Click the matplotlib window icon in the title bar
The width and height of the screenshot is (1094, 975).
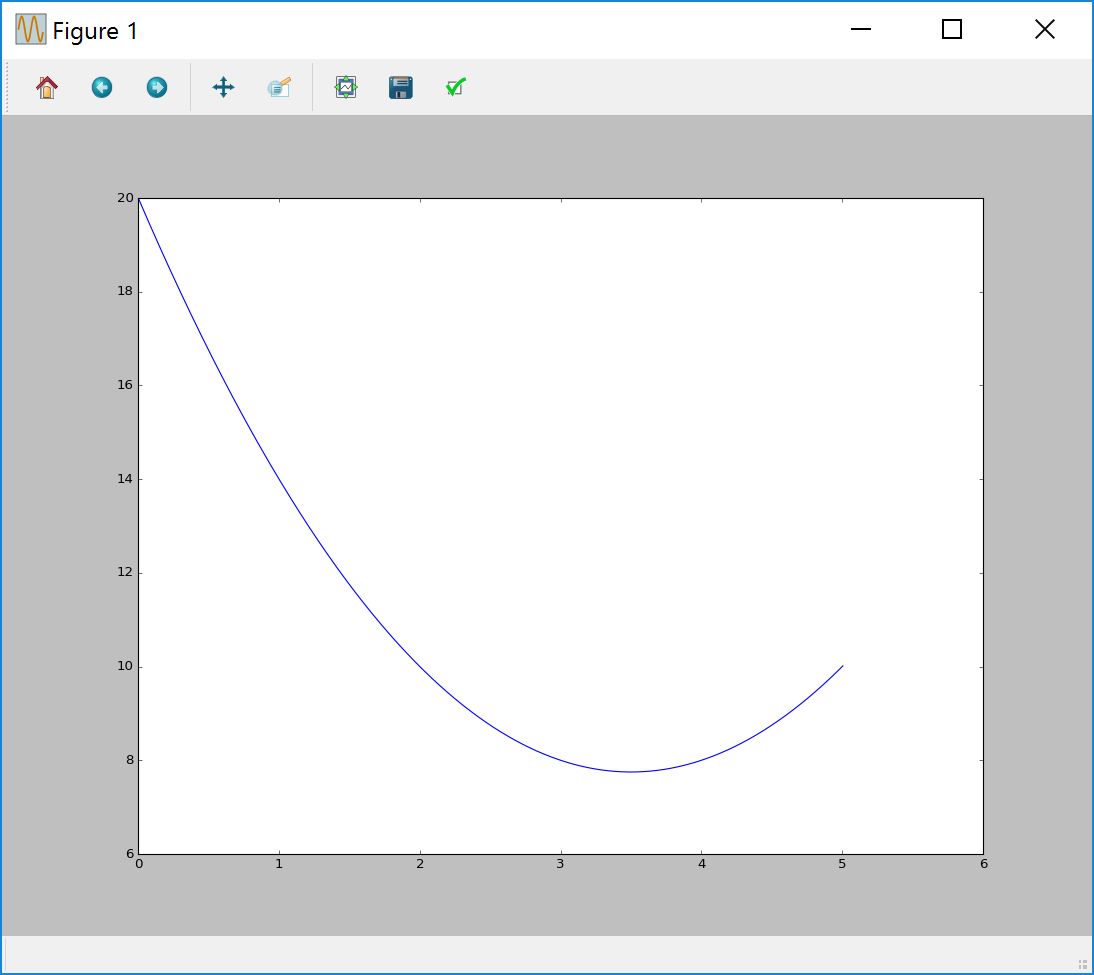(31, 29)
